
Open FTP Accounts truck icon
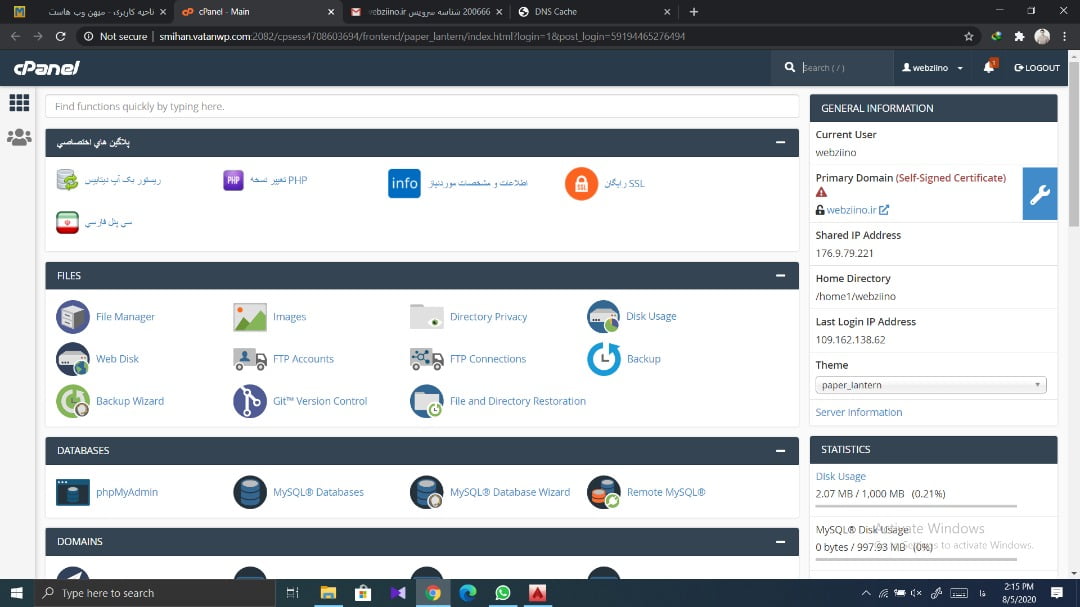249,359
